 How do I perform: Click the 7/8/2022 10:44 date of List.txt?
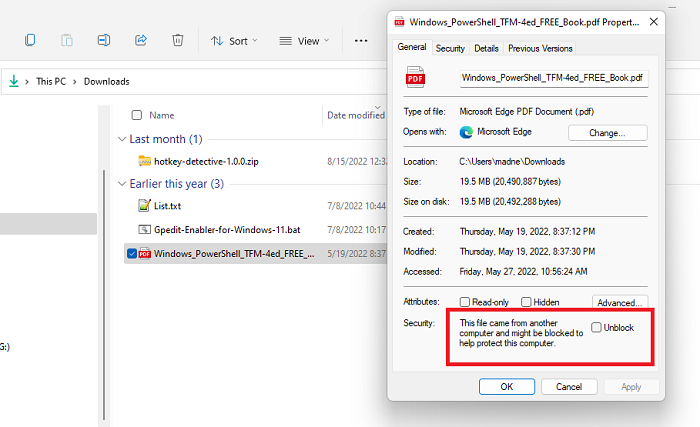click(x=356, y=206)
